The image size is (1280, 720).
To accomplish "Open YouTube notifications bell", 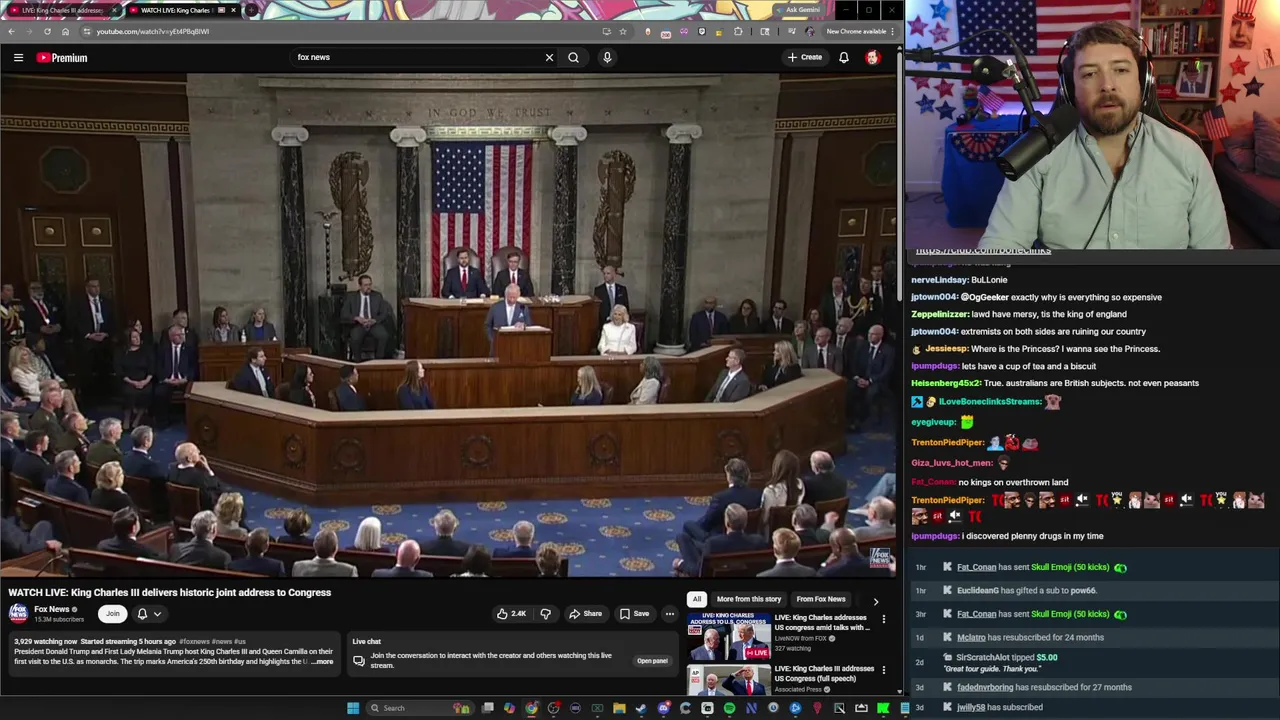I will point(844,57).
